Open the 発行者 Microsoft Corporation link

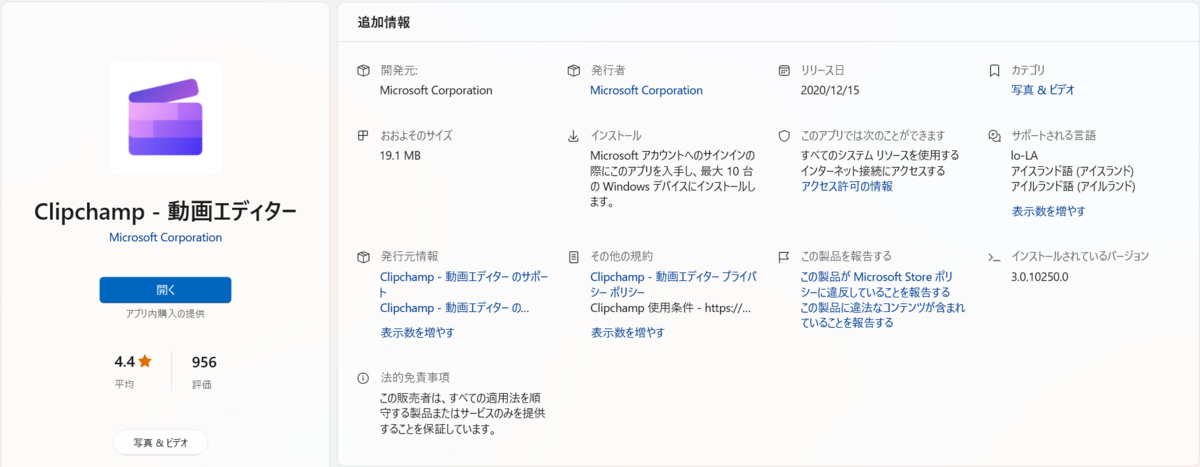tap(646, 90)
